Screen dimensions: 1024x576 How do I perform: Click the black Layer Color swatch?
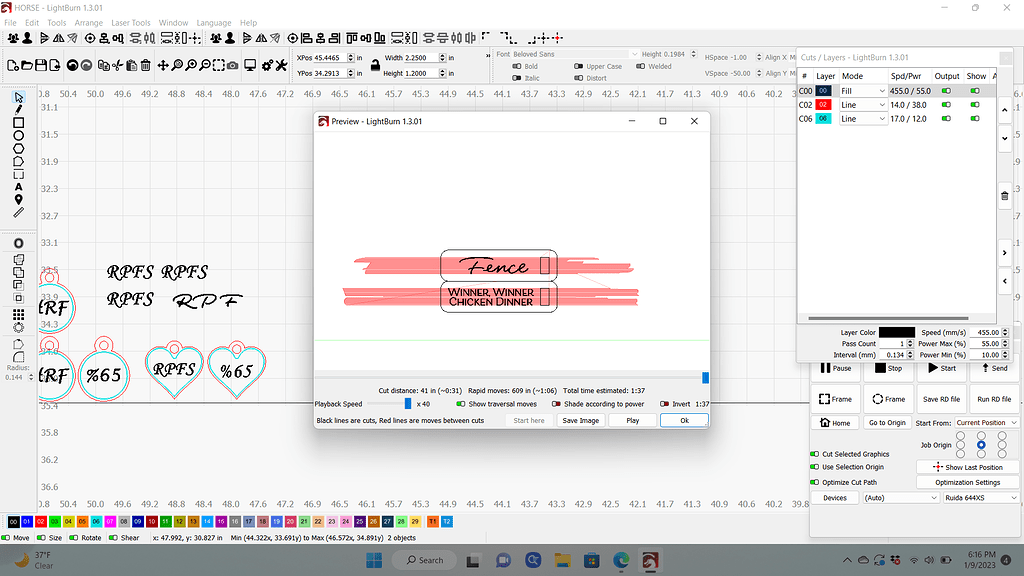[896, 332]
